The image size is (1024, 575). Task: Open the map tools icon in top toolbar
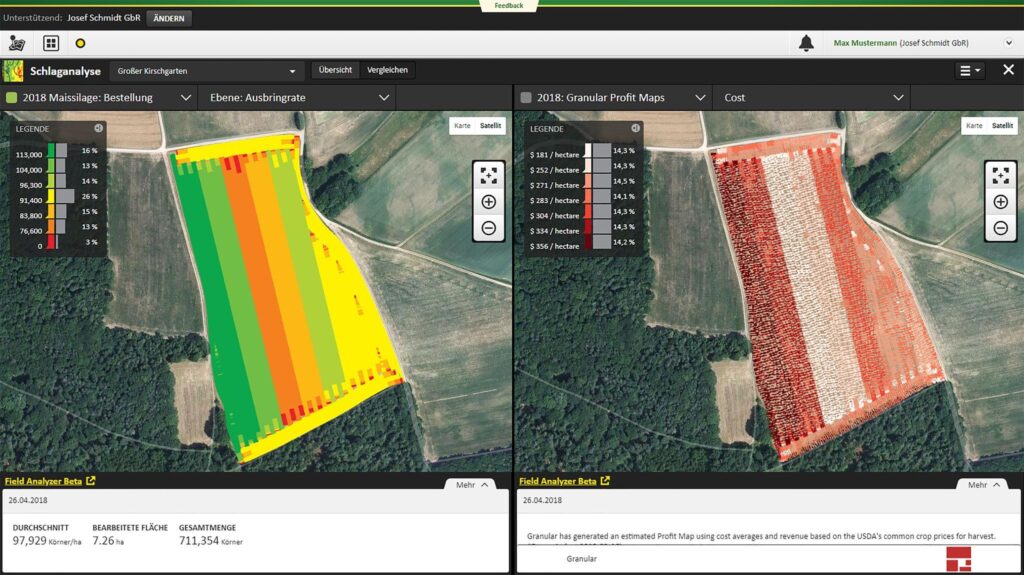point(16,43)
